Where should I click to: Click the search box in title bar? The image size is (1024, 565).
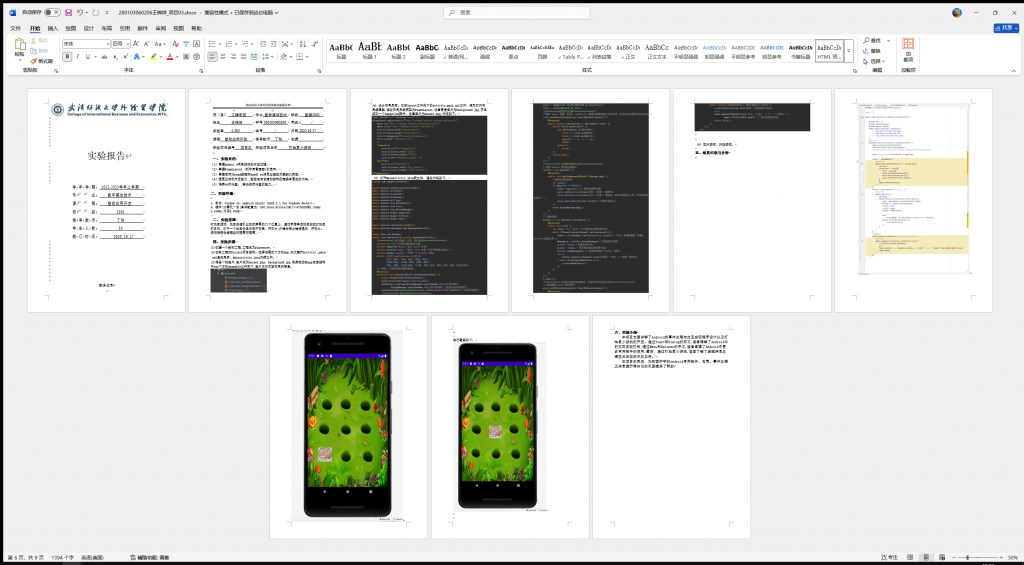(x=517, y=12)
